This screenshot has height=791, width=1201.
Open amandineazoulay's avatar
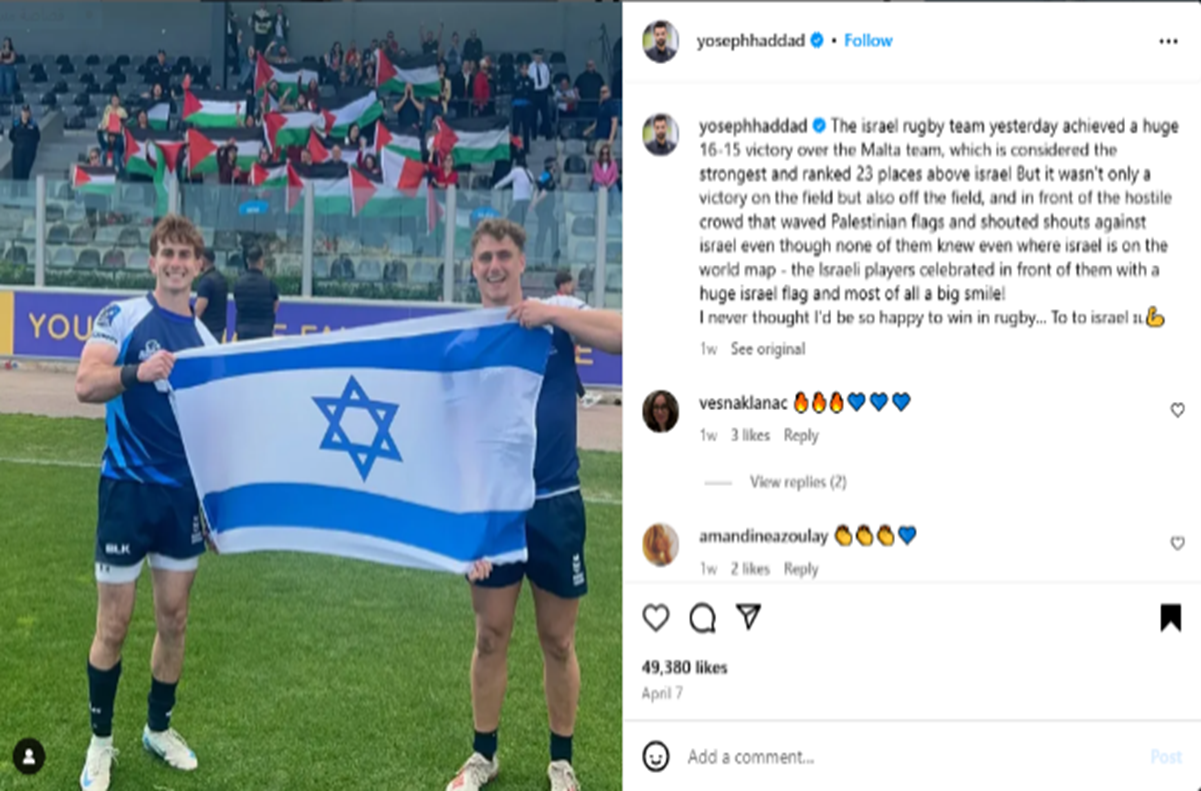660,544
